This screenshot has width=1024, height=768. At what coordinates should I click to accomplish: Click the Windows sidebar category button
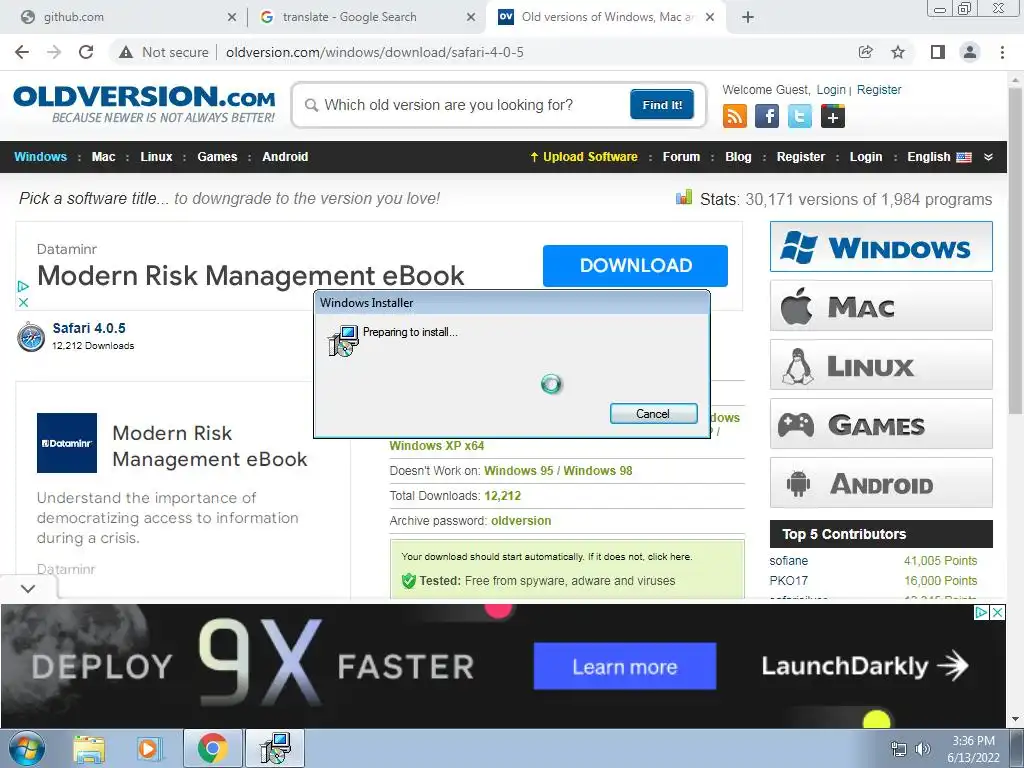pos(881,247)
